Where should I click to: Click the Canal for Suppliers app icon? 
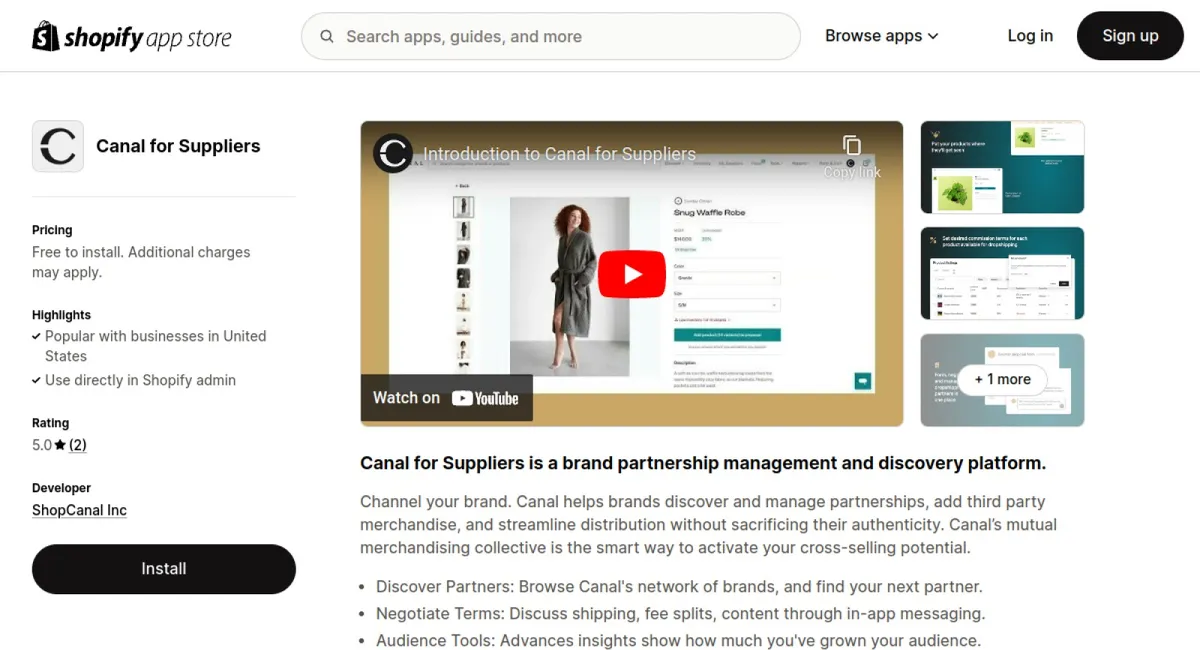click(58, 146)
